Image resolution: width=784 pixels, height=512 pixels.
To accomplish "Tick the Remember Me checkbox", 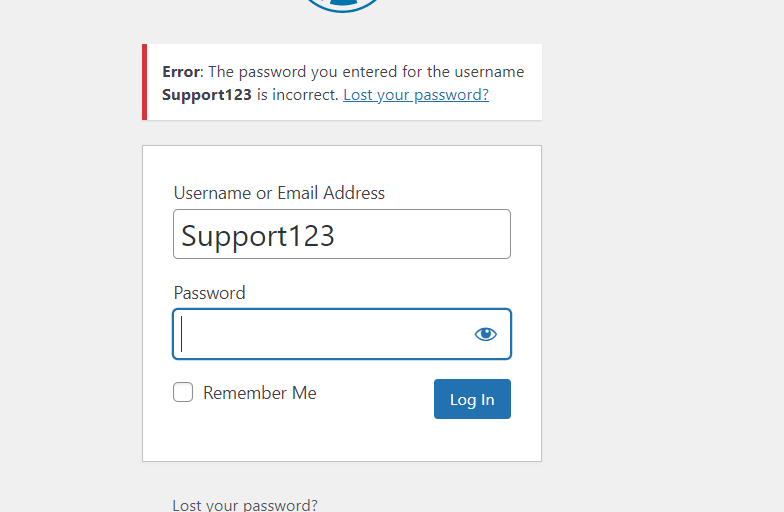I will click(183, 392).
